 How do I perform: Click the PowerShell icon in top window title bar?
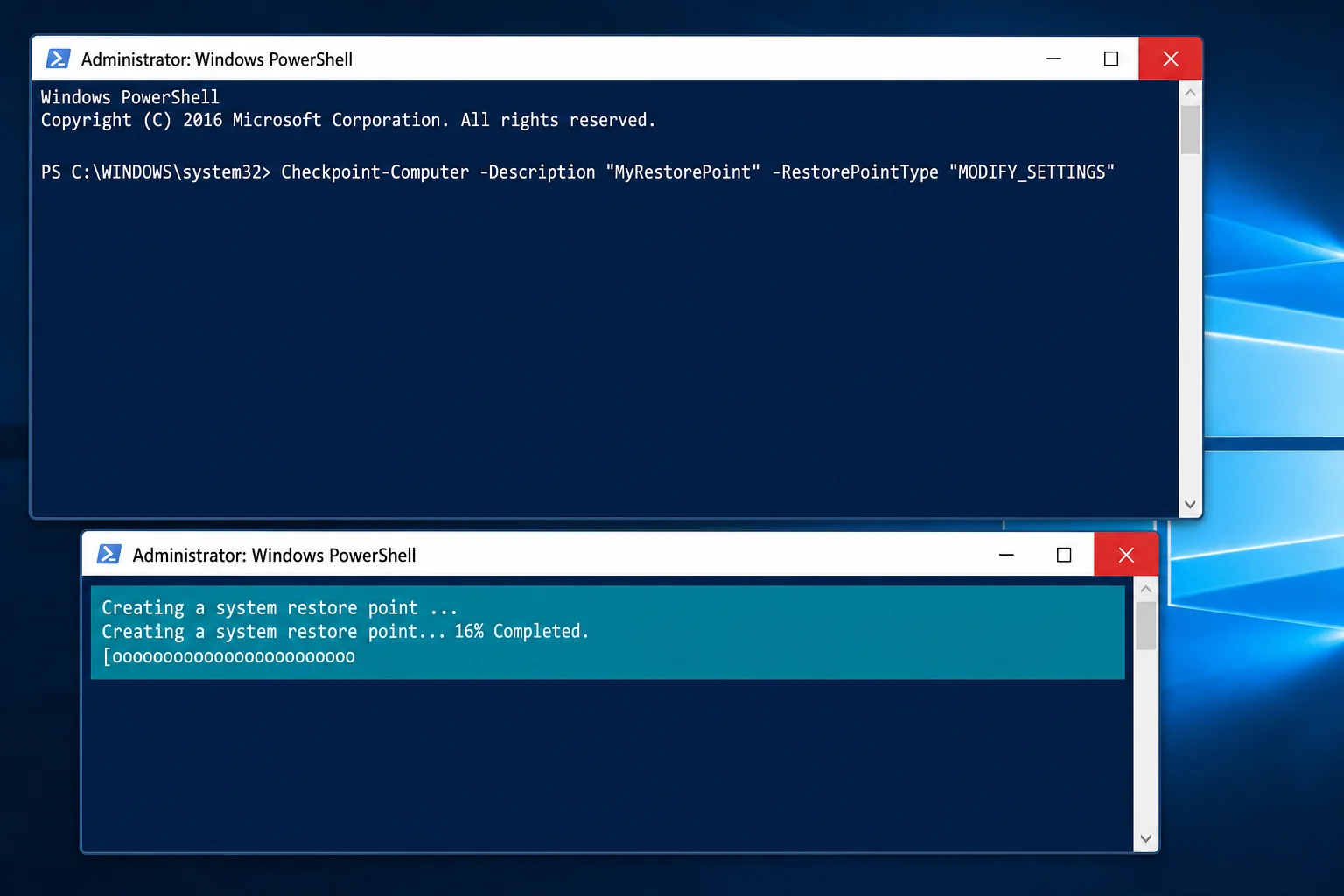pos(58,59)
